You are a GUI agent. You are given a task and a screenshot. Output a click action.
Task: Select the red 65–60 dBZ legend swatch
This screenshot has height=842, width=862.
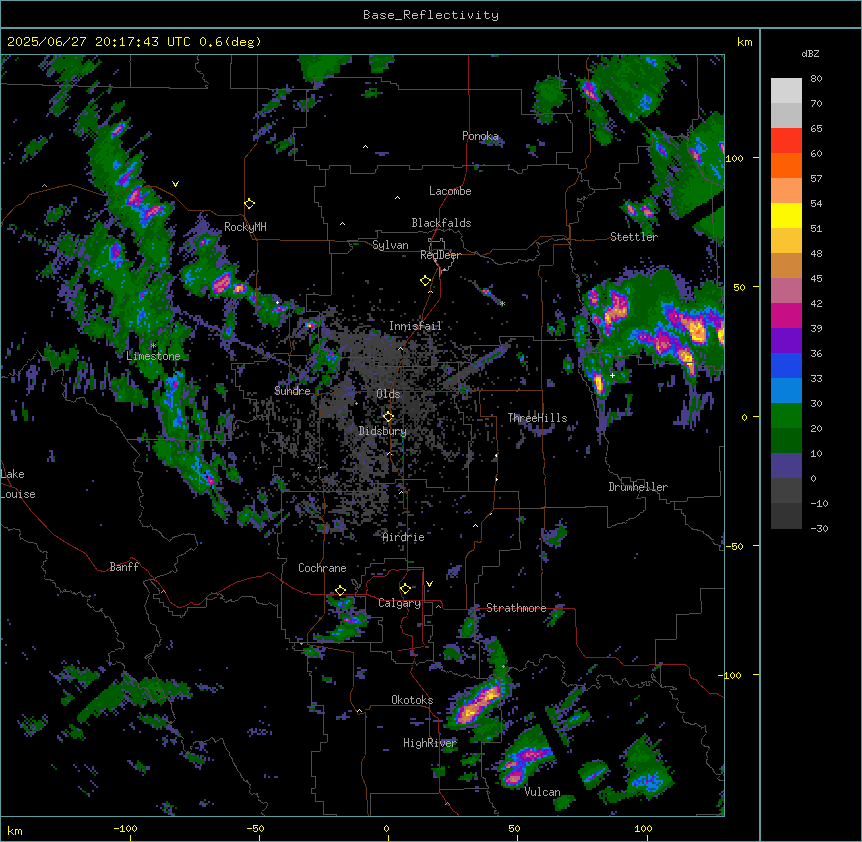pyautogui.click(x=786, y=140)
